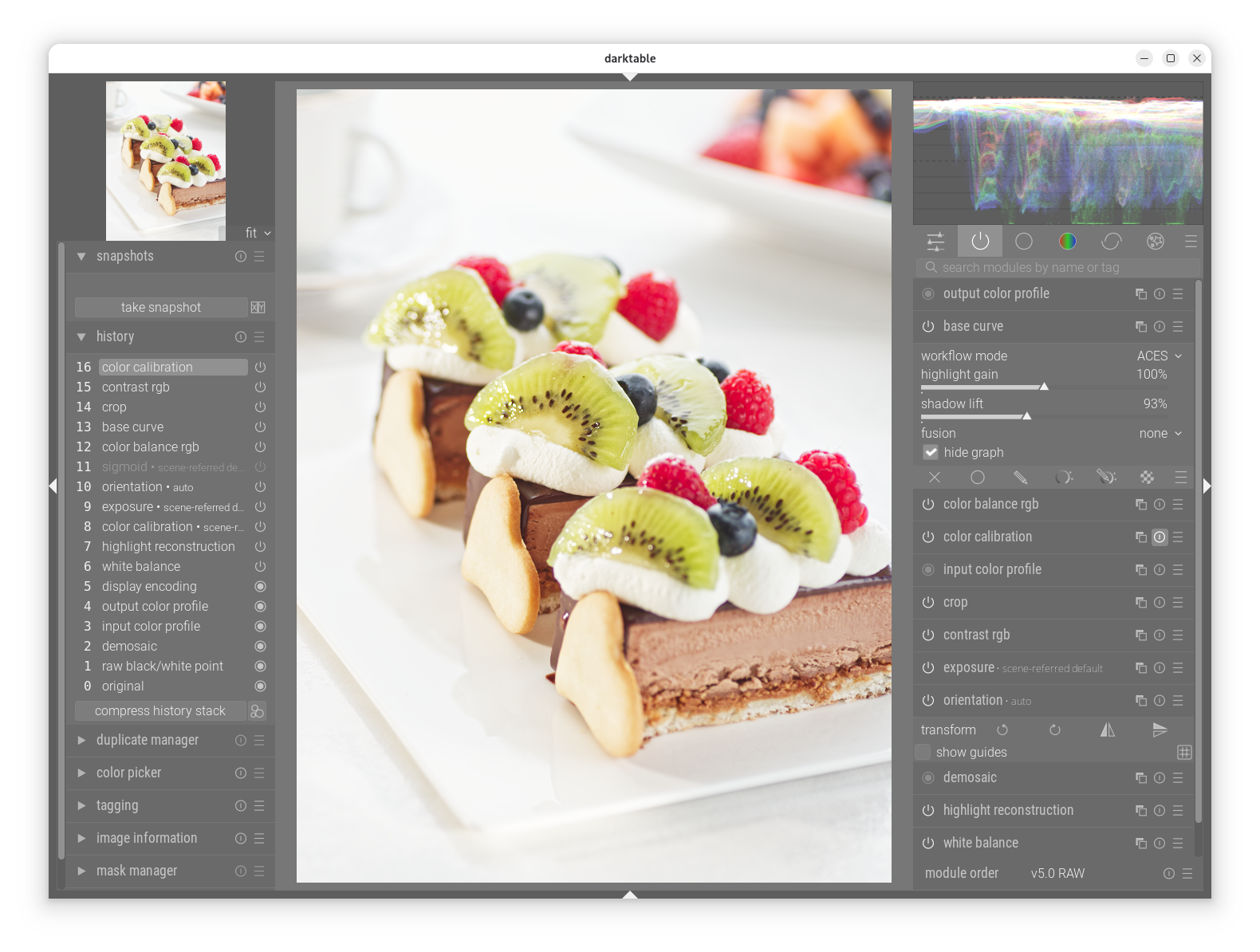Open the fit zoom dropdown in navigation
Screen dimensions: 1260x952
coord(258,233)
